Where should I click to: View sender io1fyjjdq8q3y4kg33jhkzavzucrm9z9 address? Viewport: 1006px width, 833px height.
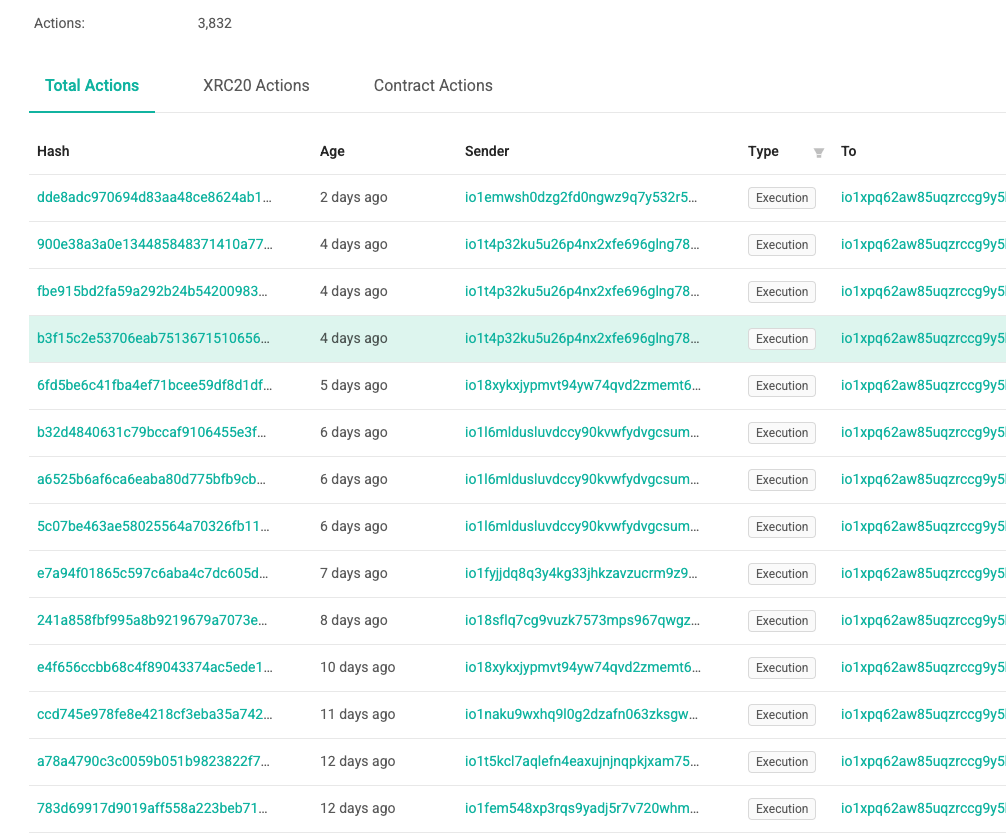click(583, 573)
